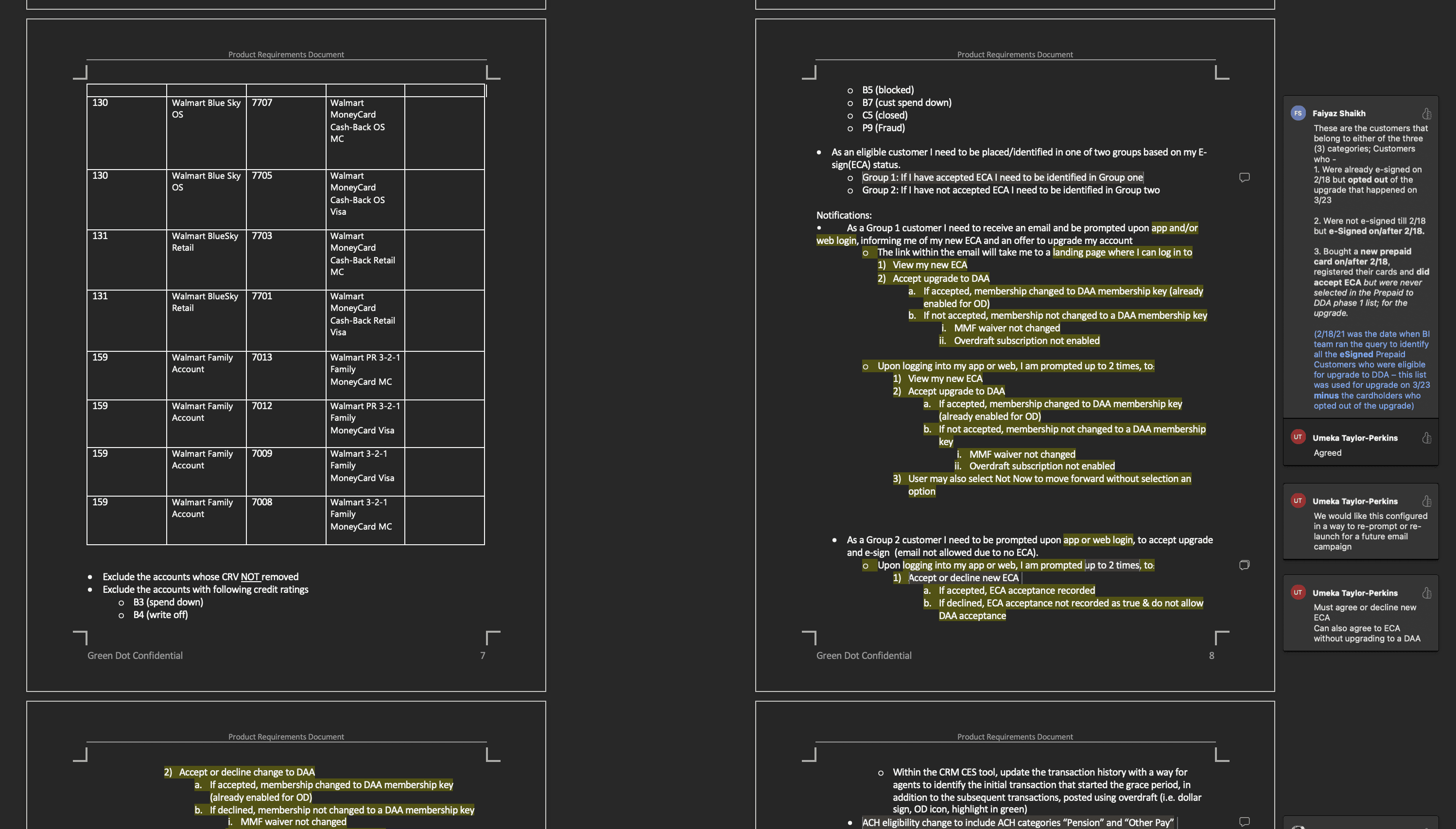Click page 7 header 'Product Requirements Document'

pos(286,54)
